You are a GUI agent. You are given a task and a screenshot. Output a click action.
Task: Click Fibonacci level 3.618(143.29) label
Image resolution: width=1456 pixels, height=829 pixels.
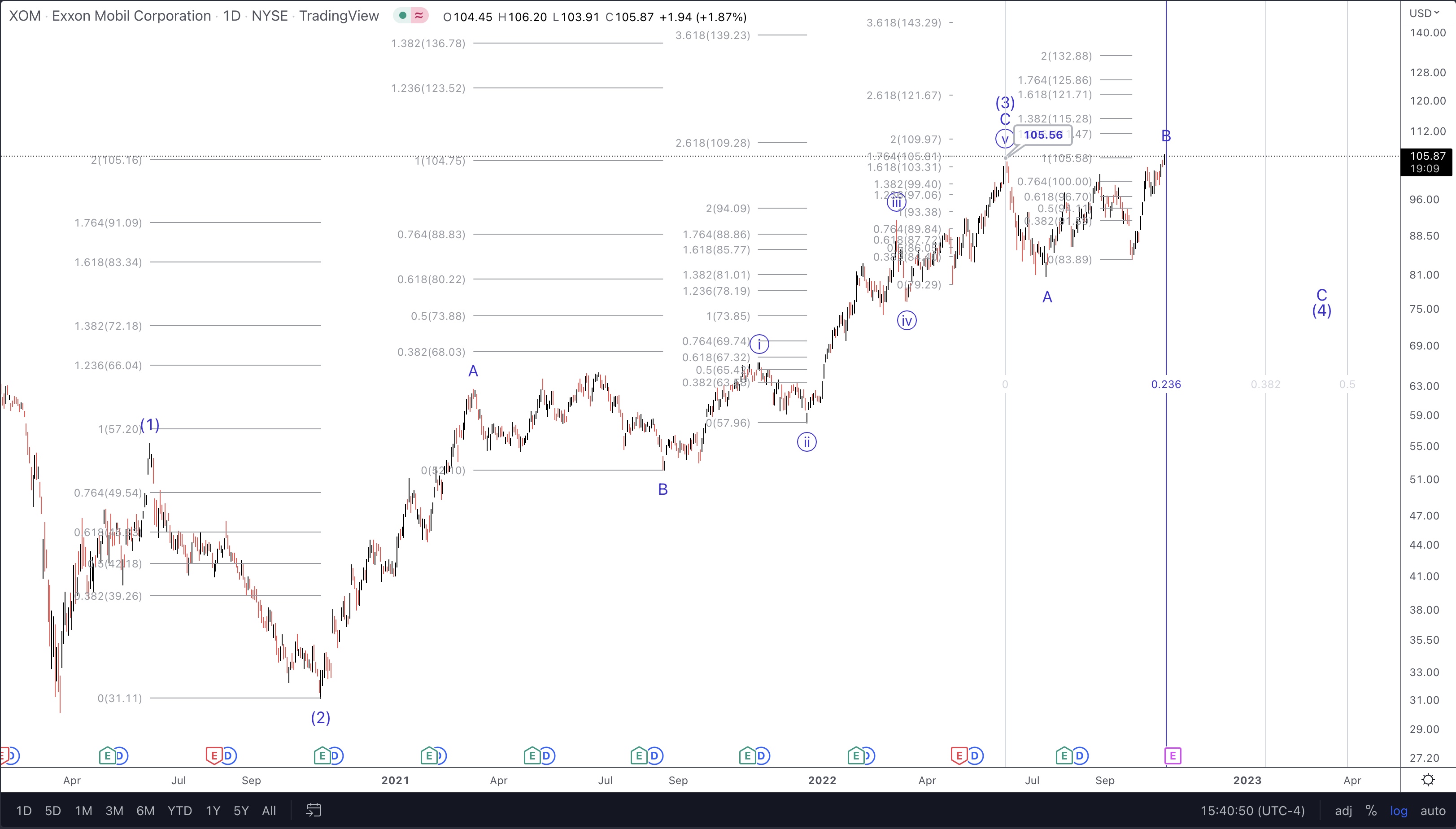click(x=904, y=23)
